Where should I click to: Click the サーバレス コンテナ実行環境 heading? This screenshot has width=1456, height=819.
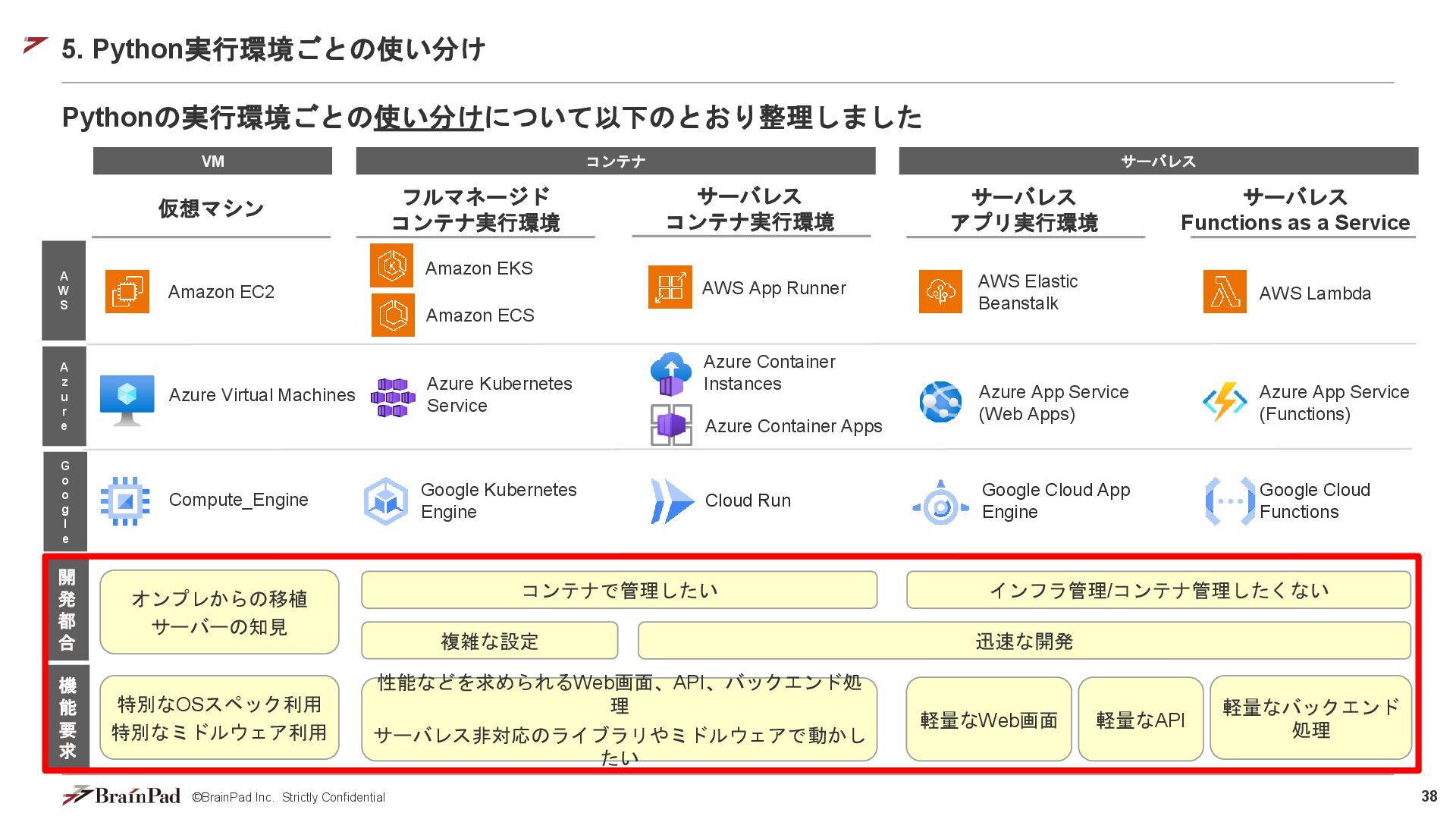coord(750,209)
